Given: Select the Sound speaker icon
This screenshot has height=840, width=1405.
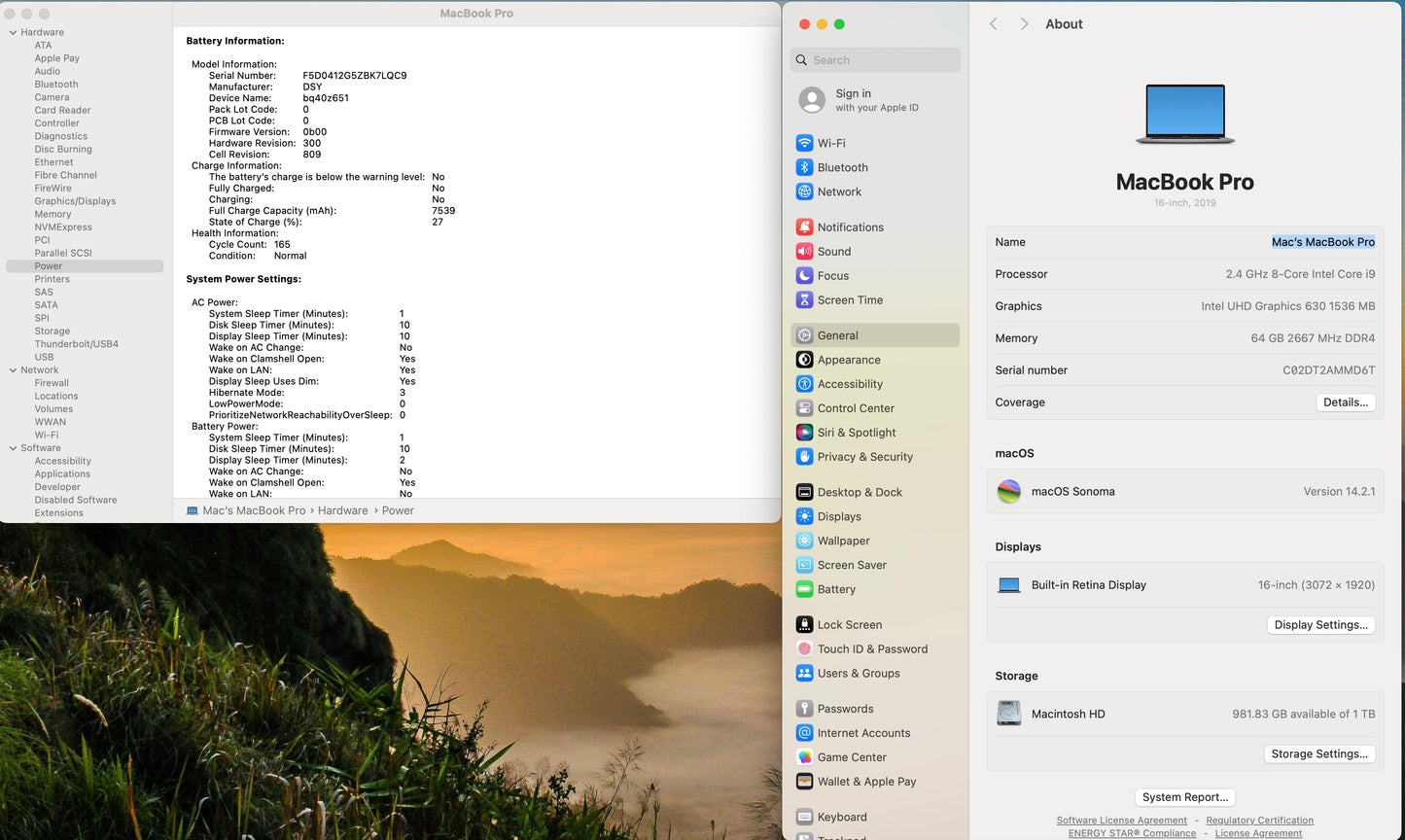Looking at the screenshot, I should (x=804, y=251).
